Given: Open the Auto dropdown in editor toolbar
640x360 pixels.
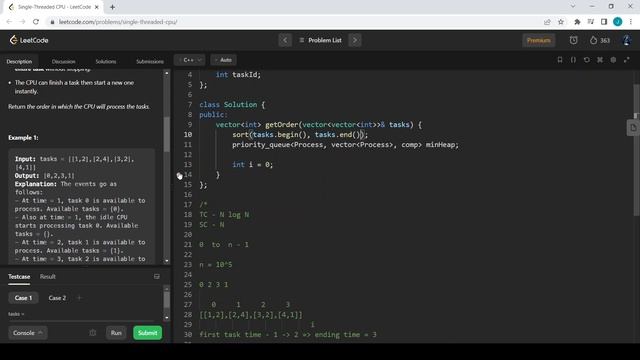Looking at the screenshot, I should tap(223, 60).
